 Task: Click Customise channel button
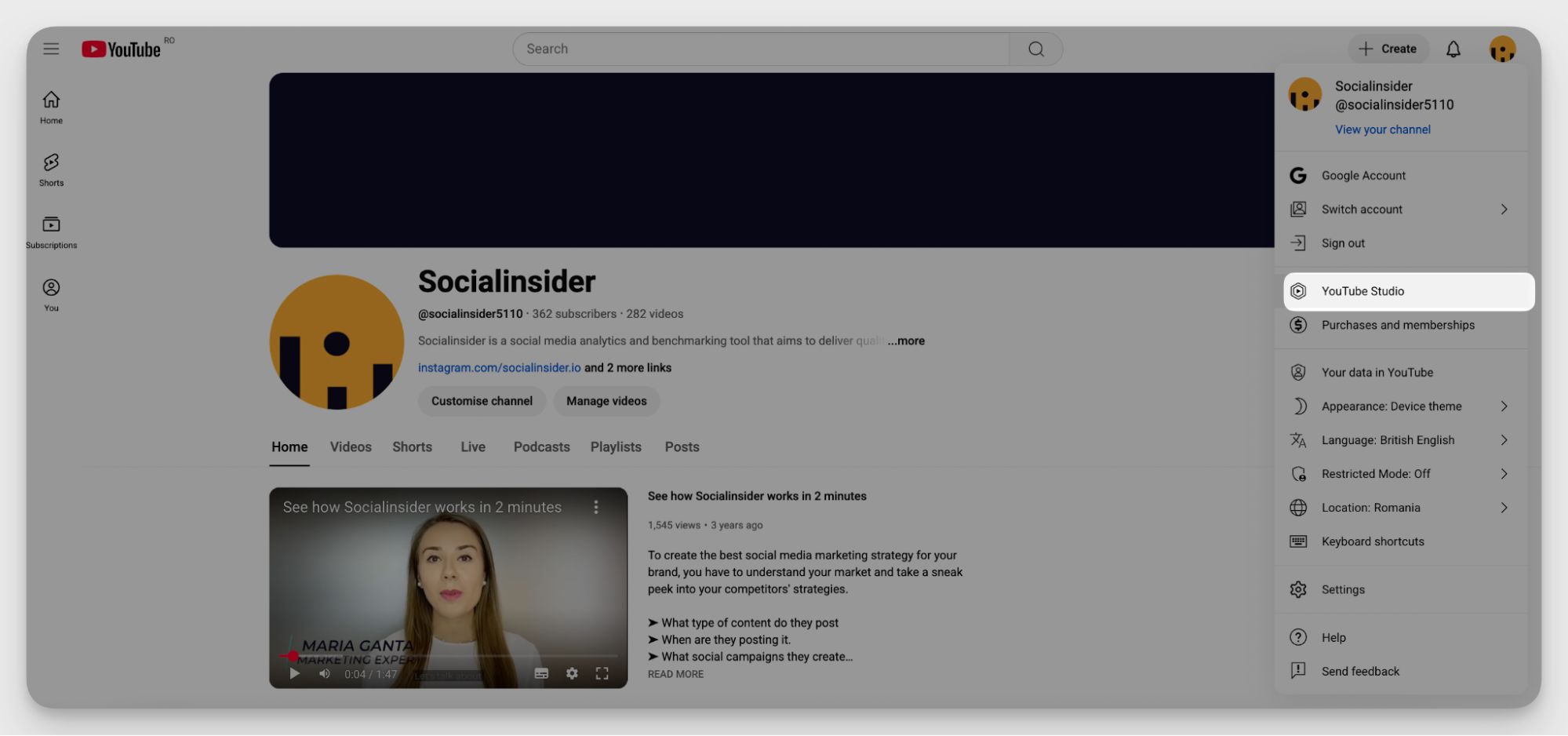(482, 401)
